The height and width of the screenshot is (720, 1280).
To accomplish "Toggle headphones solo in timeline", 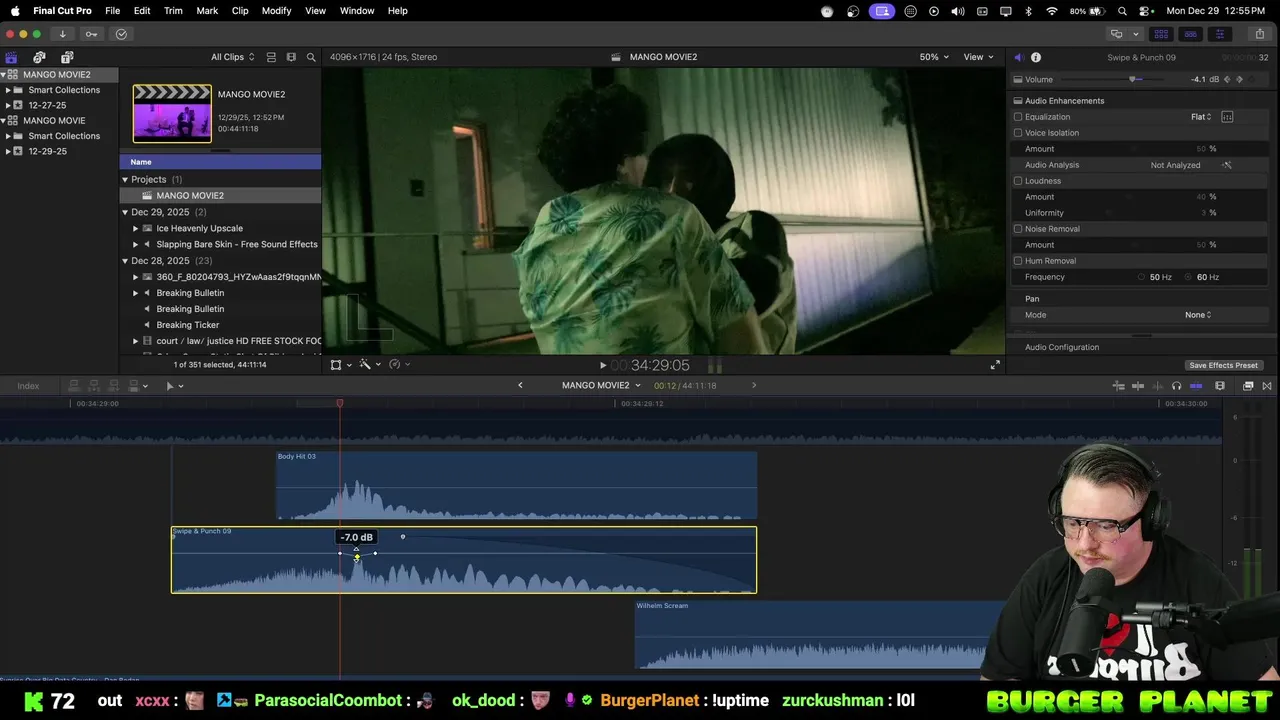I will pos(1176,386).
